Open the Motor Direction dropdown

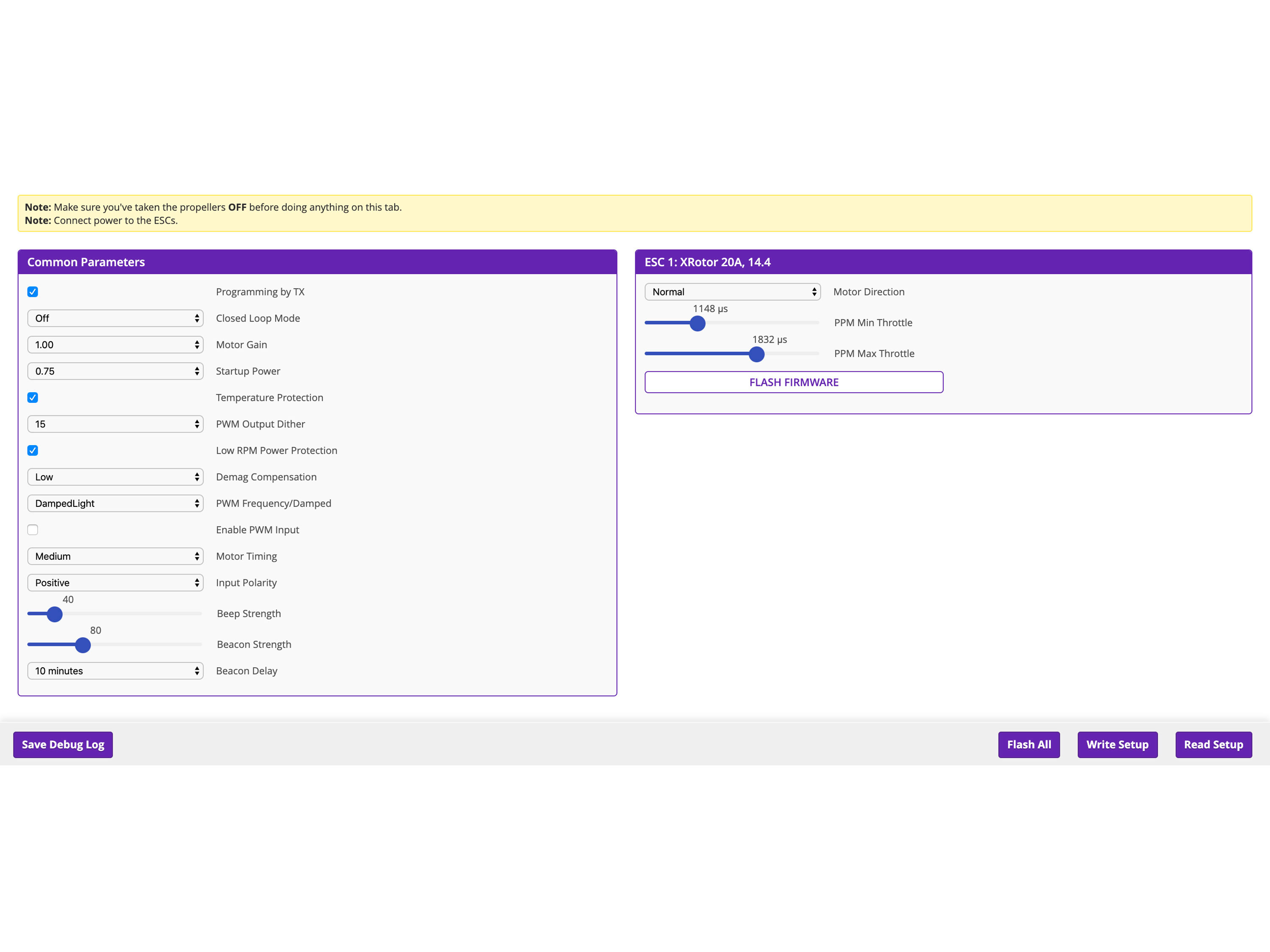point(732,292)
